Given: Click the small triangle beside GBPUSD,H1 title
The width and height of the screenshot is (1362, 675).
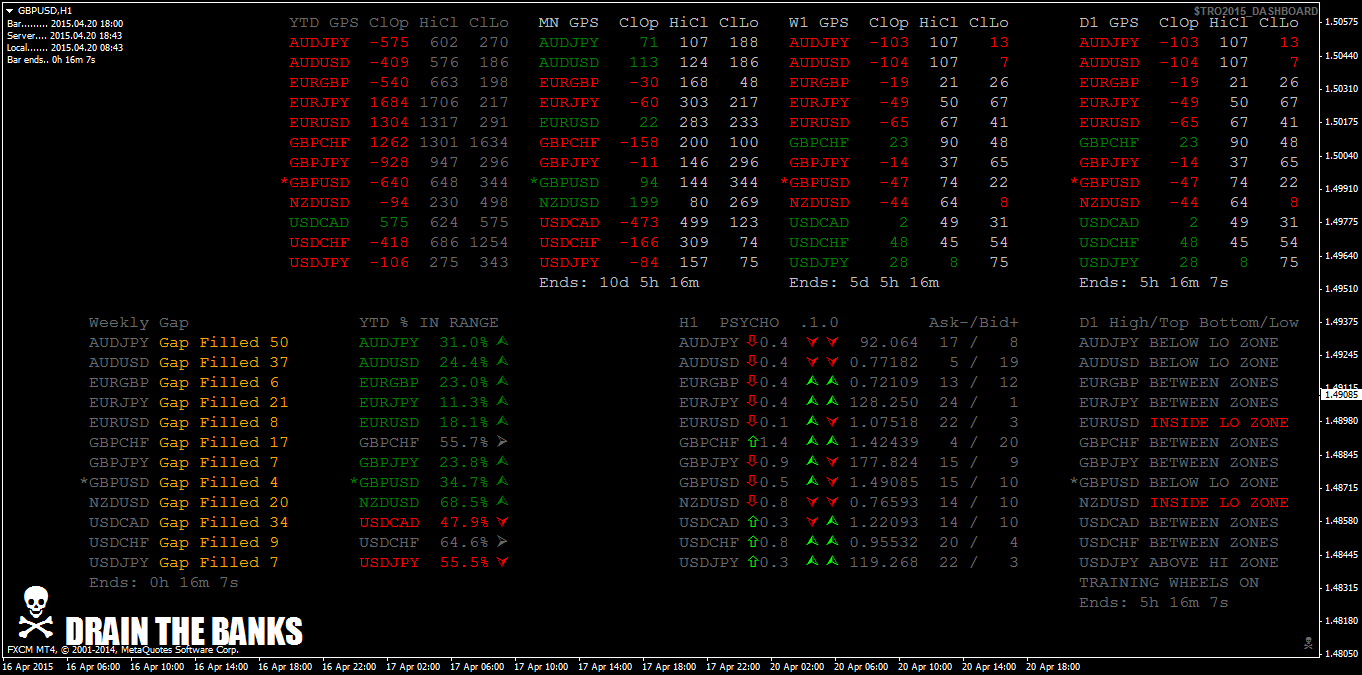Looking at the screenshot, I should (10, 10).
